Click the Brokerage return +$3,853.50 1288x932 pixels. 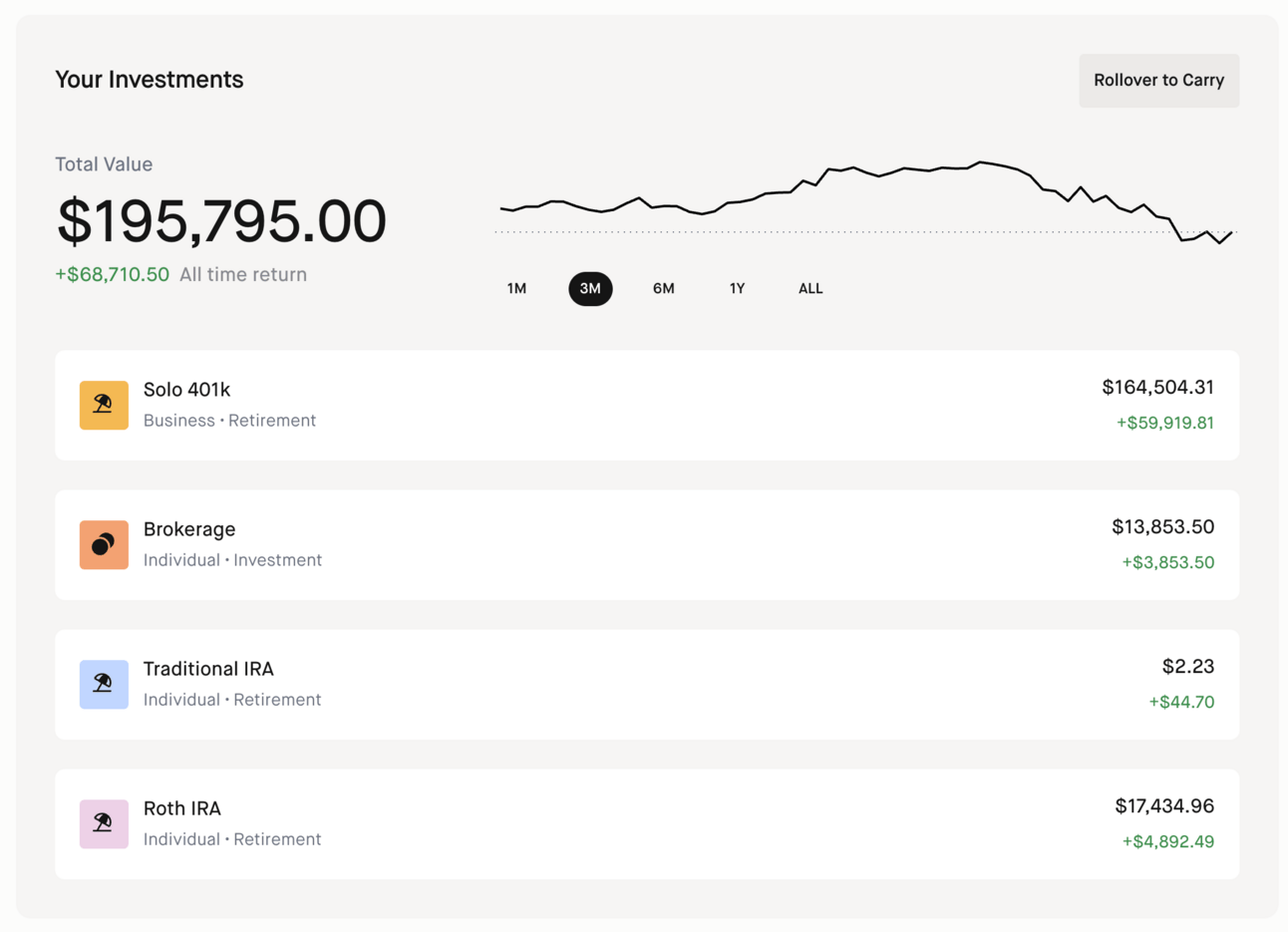click(x=1167, y=562)
